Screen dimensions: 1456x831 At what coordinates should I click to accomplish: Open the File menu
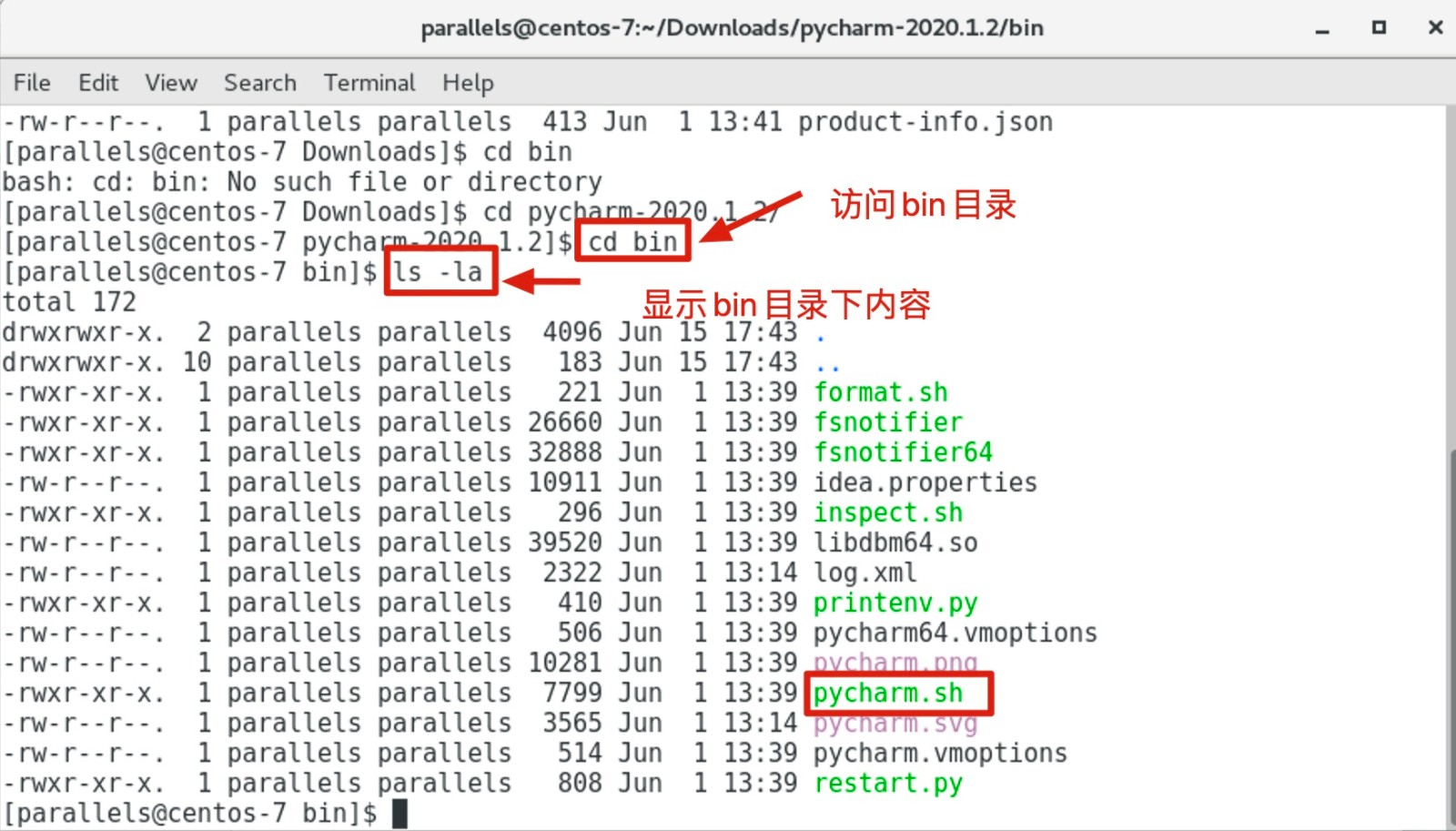click(x=32, y=83)
